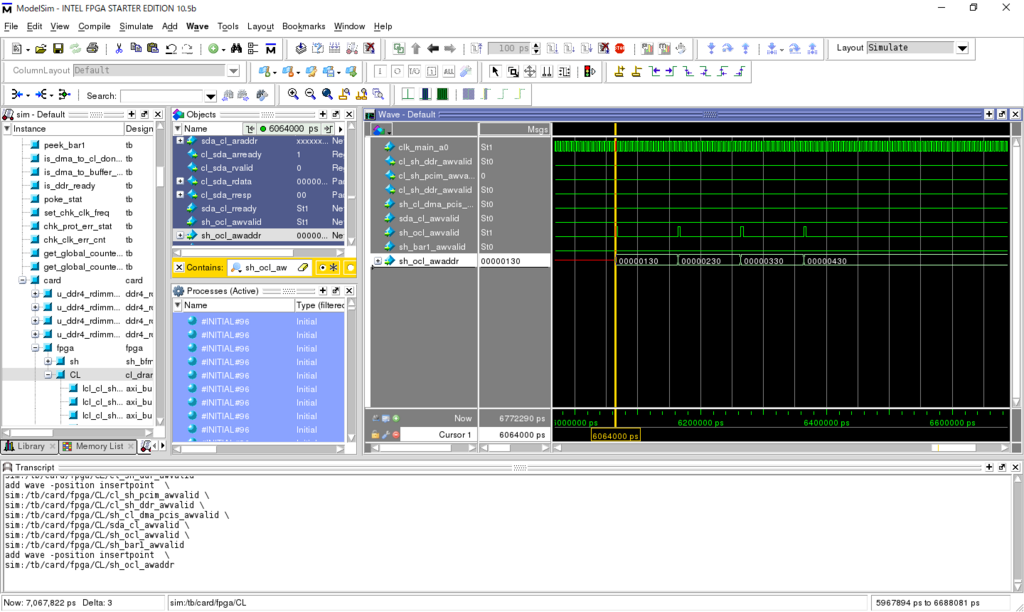The height and width of the screenshot is (612, 1024).
Task: Click the Wave horizontal scrollbar thumb
Action: [x=955, y=448]
